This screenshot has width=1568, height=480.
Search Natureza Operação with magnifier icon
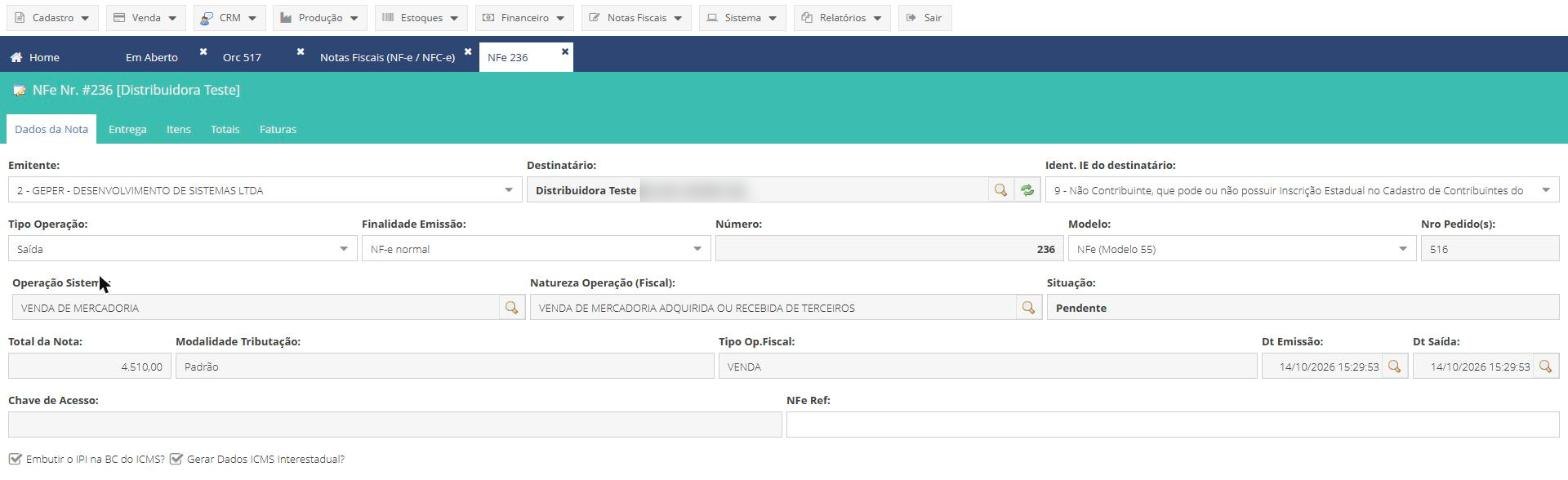(x=1028, y=308)
